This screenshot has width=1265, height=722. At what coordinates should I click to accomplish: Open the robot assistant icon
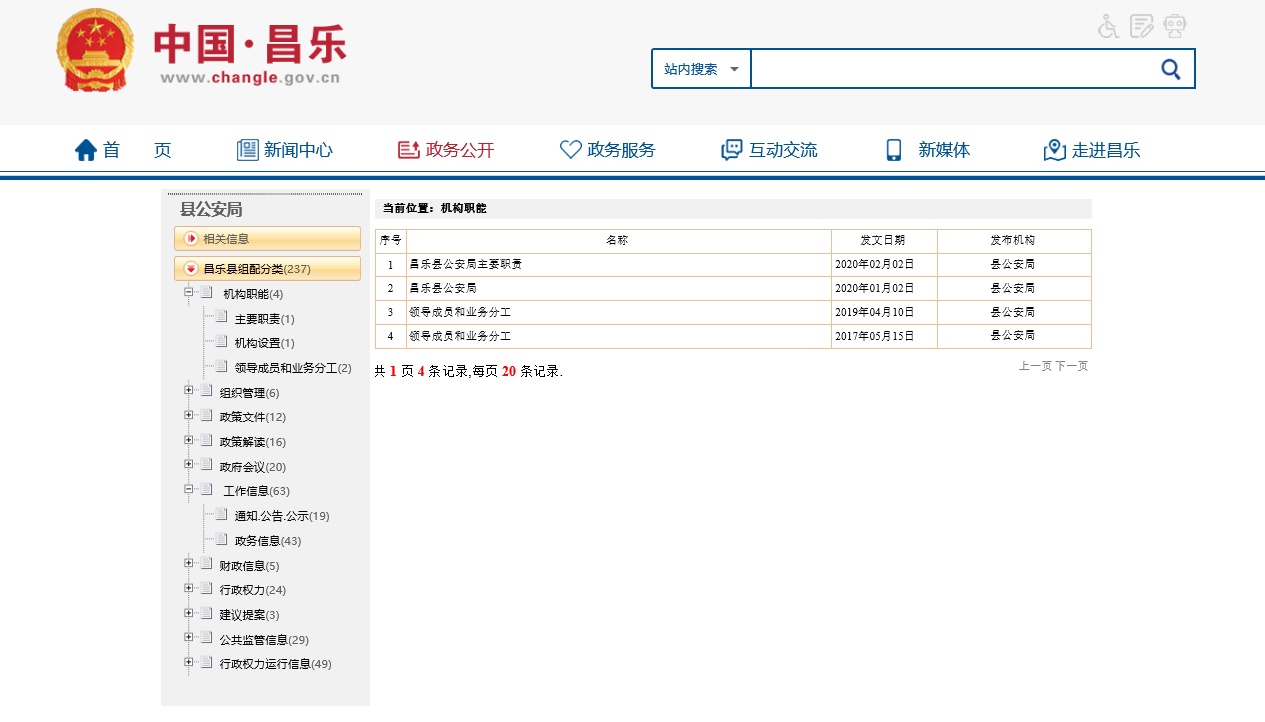point(1175,26)
